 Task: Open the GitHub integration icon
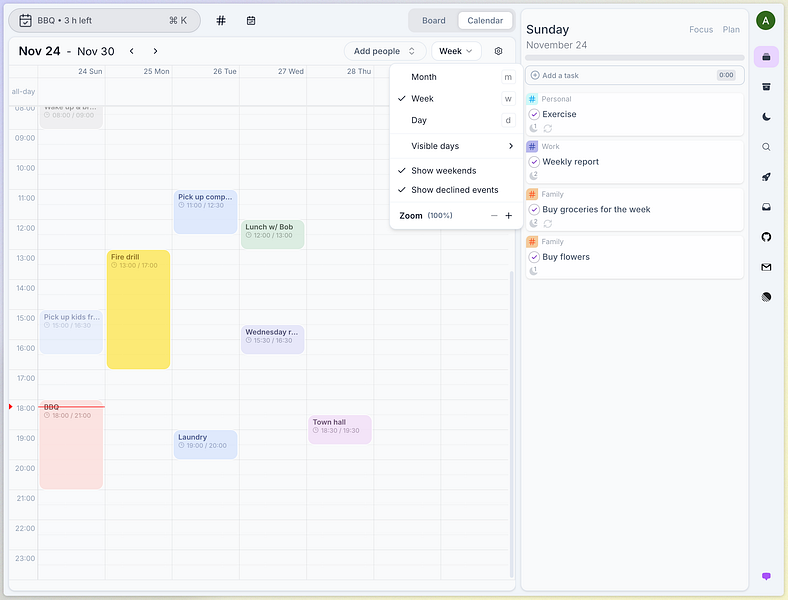(x=766, y=237)
